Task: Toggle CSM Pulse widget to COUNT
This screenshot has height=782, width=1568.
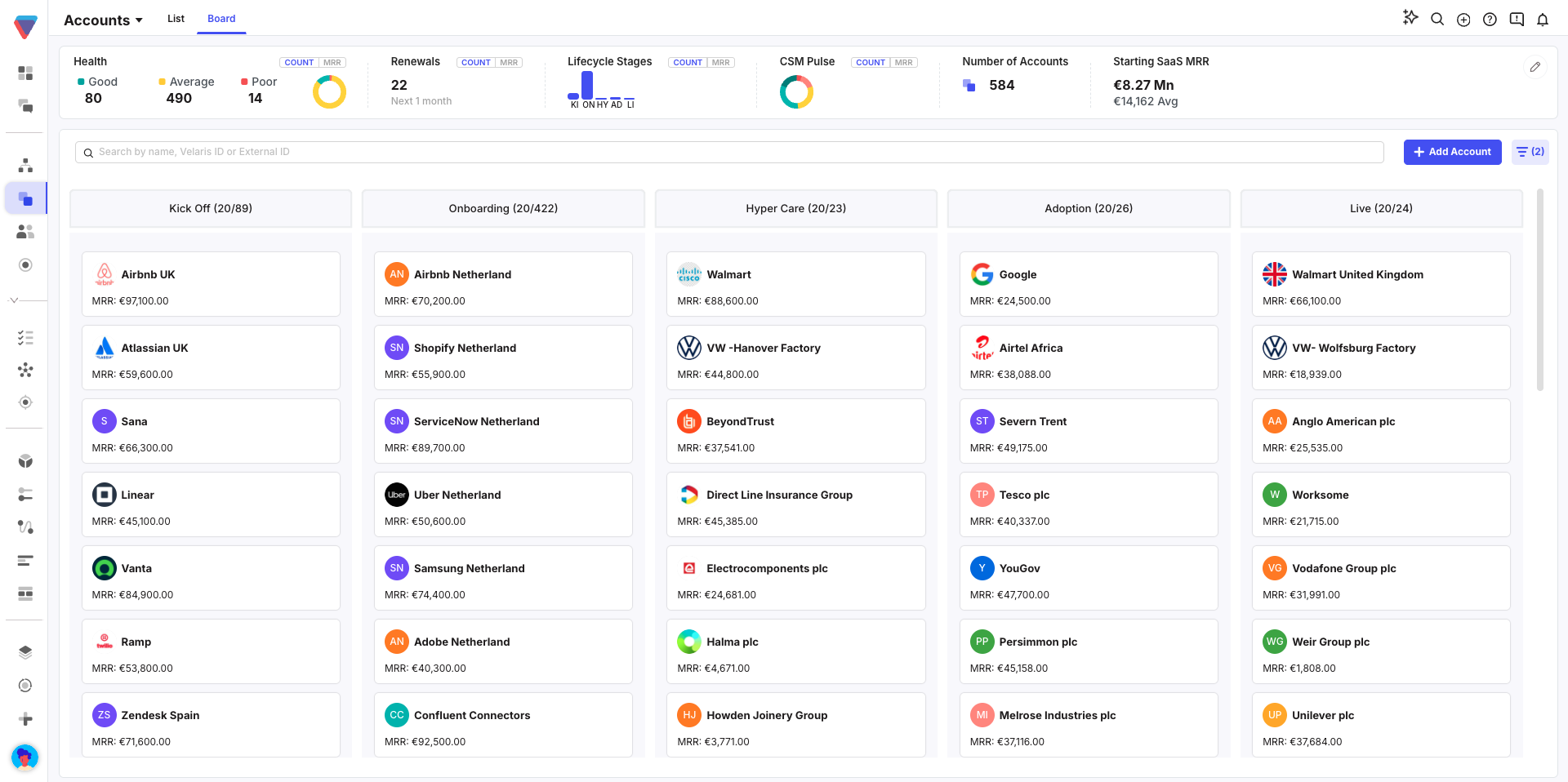Action: click(871, 63)
